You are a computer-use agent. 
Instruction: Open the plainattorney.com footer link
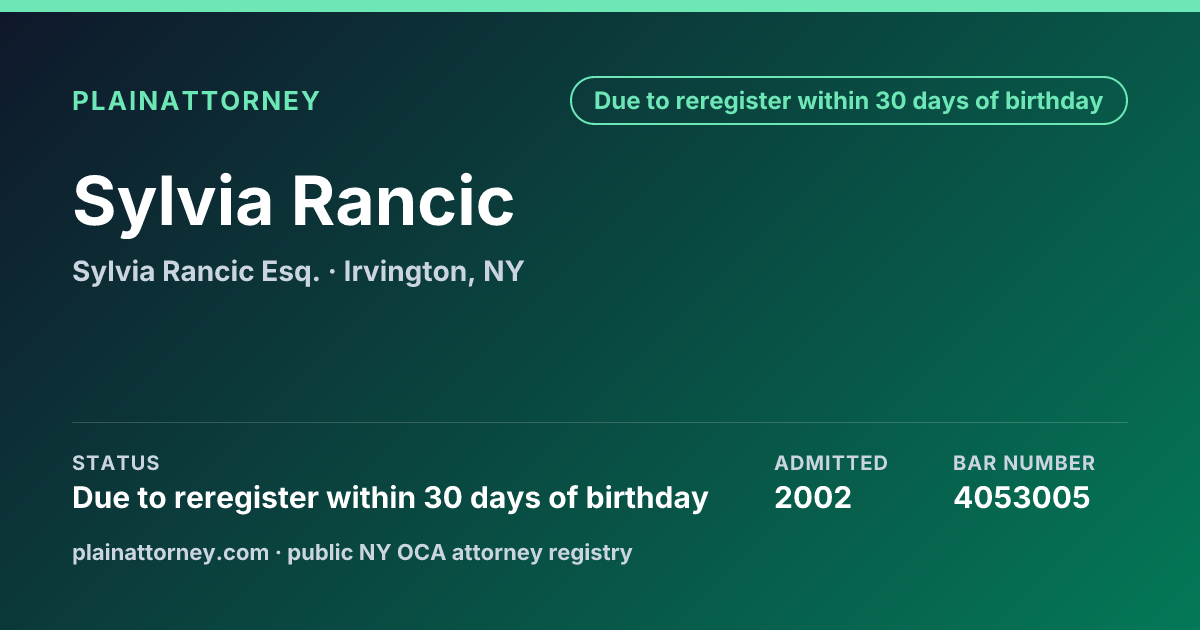170,553
